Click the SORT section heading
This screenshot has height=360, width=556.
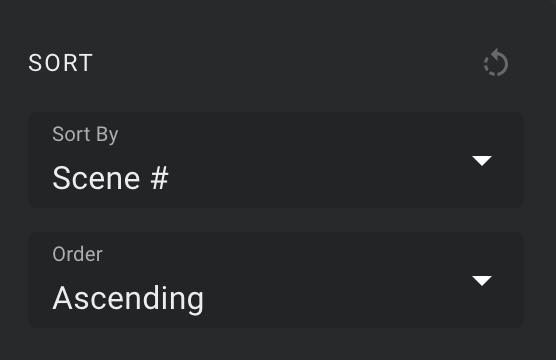[x=61, y=63]
